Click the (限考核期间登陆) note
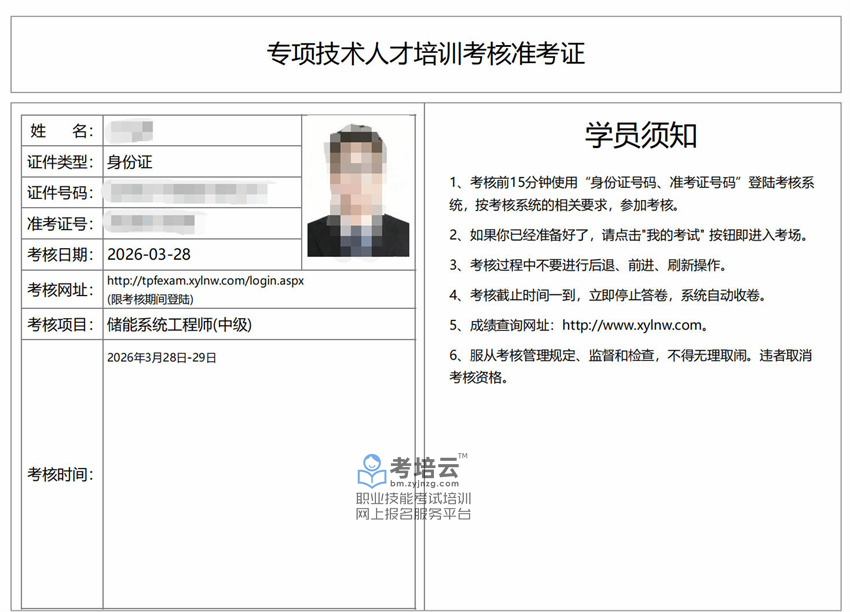This screenshot has height=612, width=850. point(150,298)
